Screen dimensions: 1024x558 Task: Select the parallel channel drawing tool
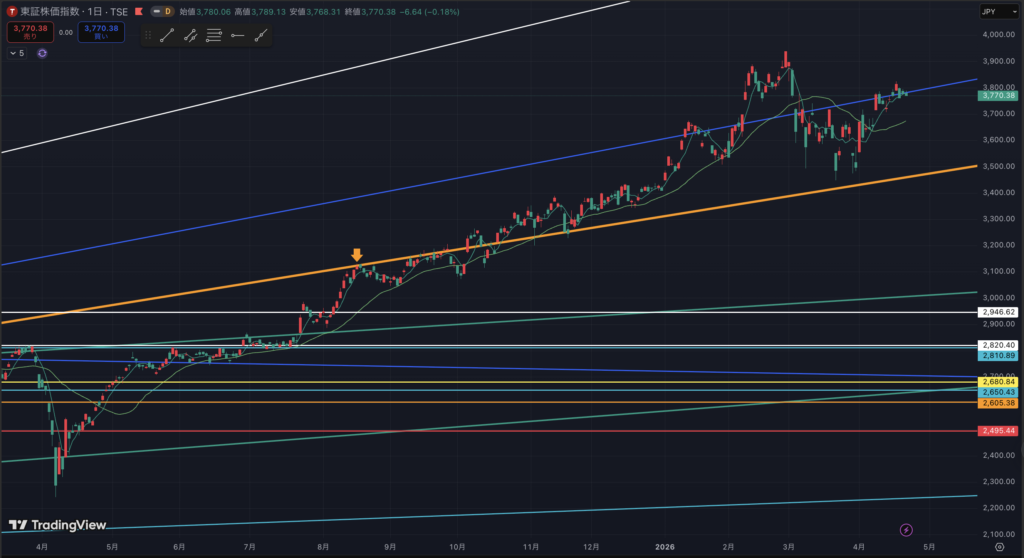[190, 35]
